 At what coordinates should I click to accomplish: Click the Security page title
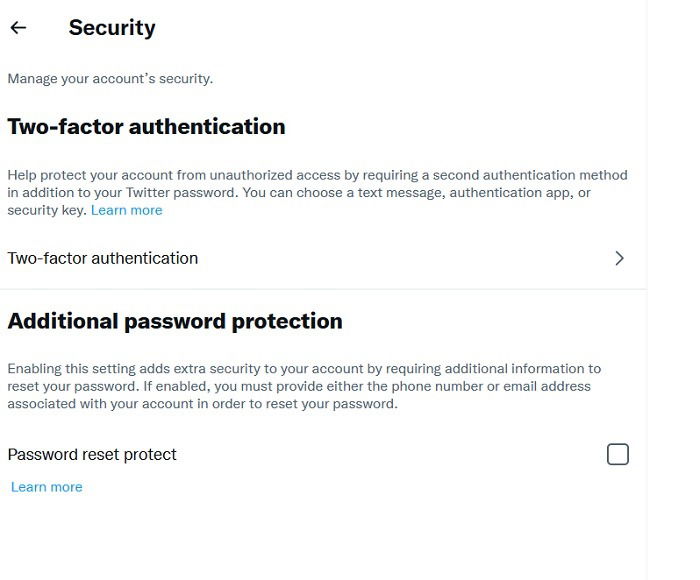(x=112, y=28)
